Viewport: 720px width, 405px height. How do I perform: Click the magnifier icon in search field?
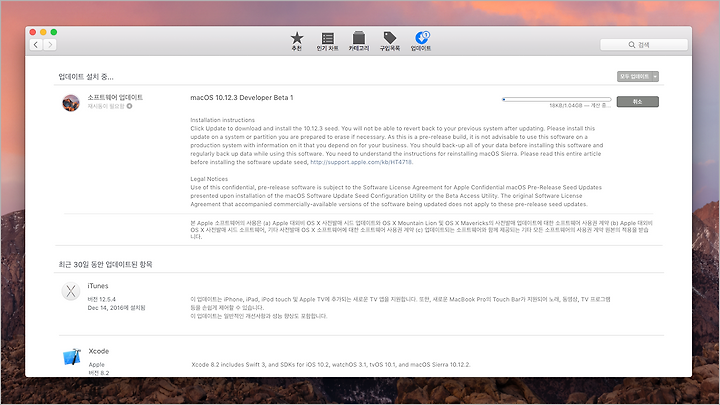632,45
